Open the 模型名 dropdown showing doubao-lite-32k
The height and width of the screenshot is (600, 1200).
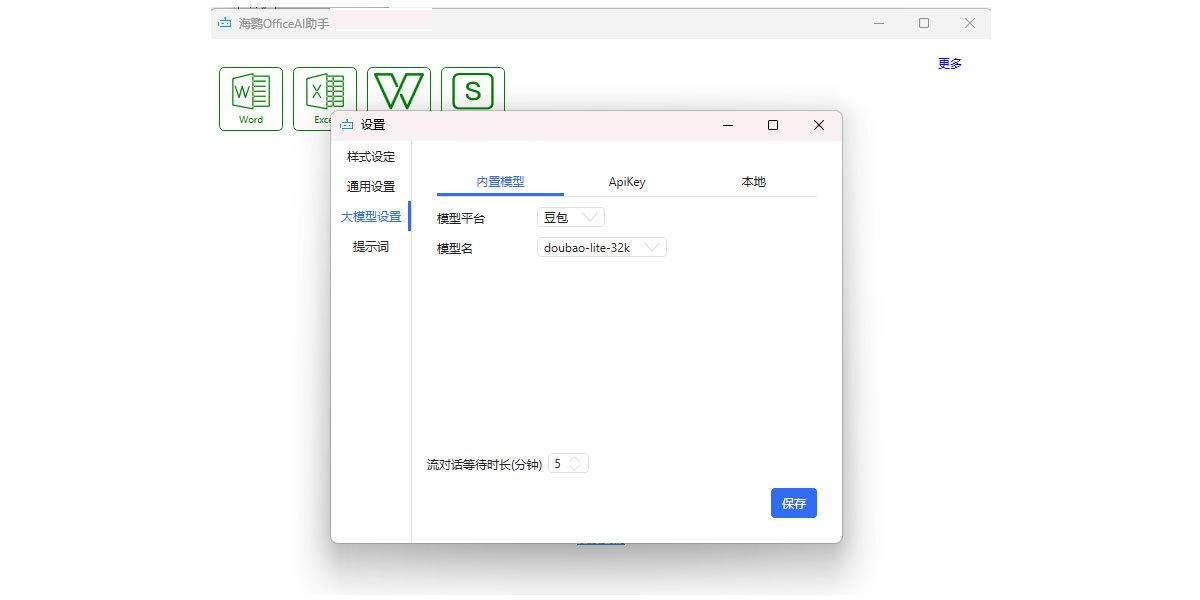pos(602,248)
